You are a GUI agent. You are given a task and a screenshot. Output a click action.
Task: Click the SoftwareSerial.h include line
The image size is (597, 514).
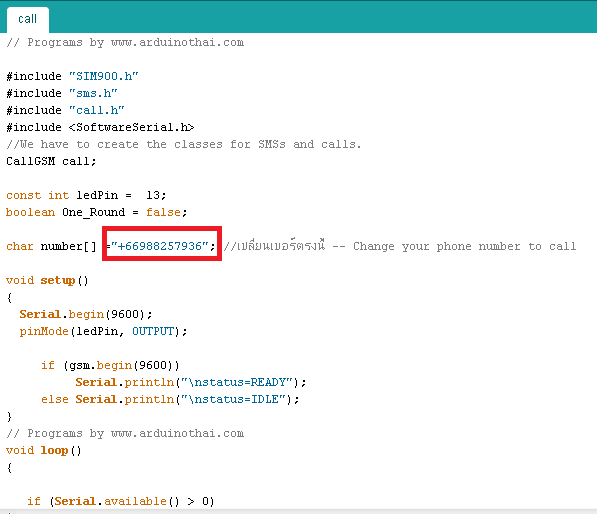click(x=100, y=127)
